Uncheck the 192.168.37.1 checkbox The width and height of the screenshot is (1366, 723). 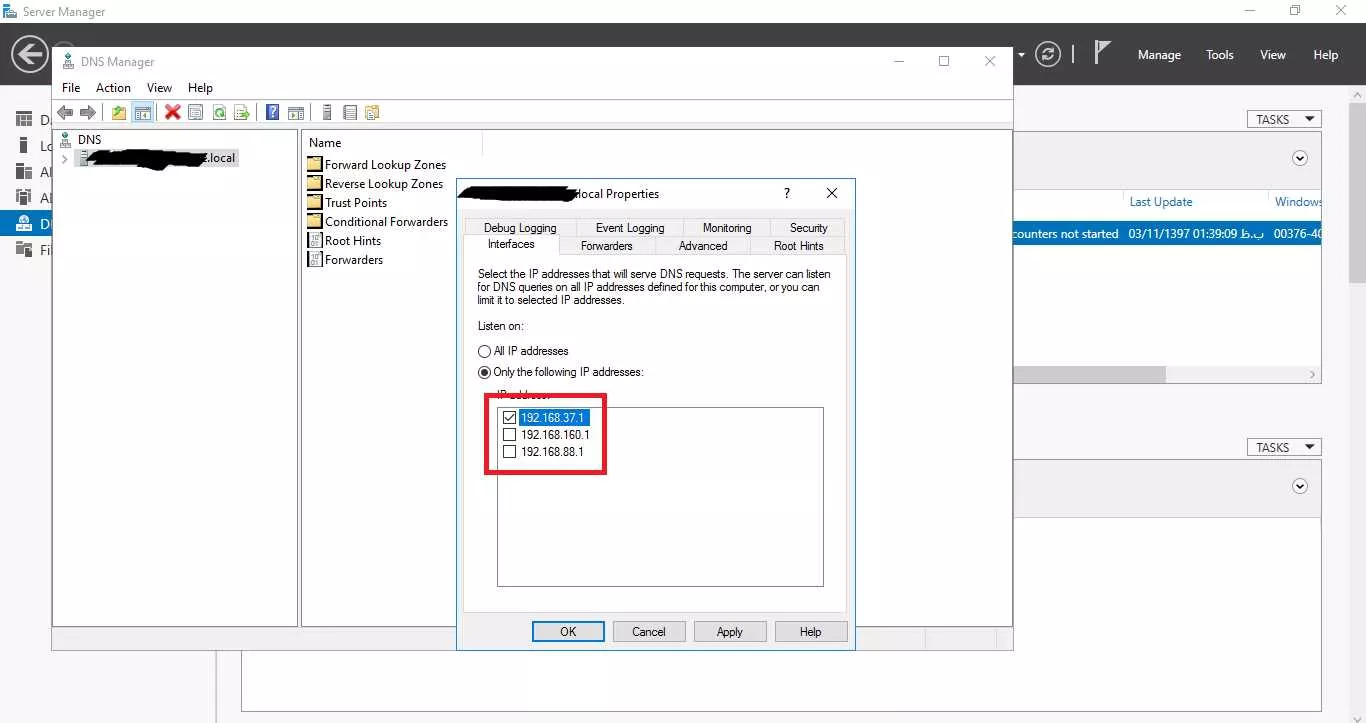point(509,418)
